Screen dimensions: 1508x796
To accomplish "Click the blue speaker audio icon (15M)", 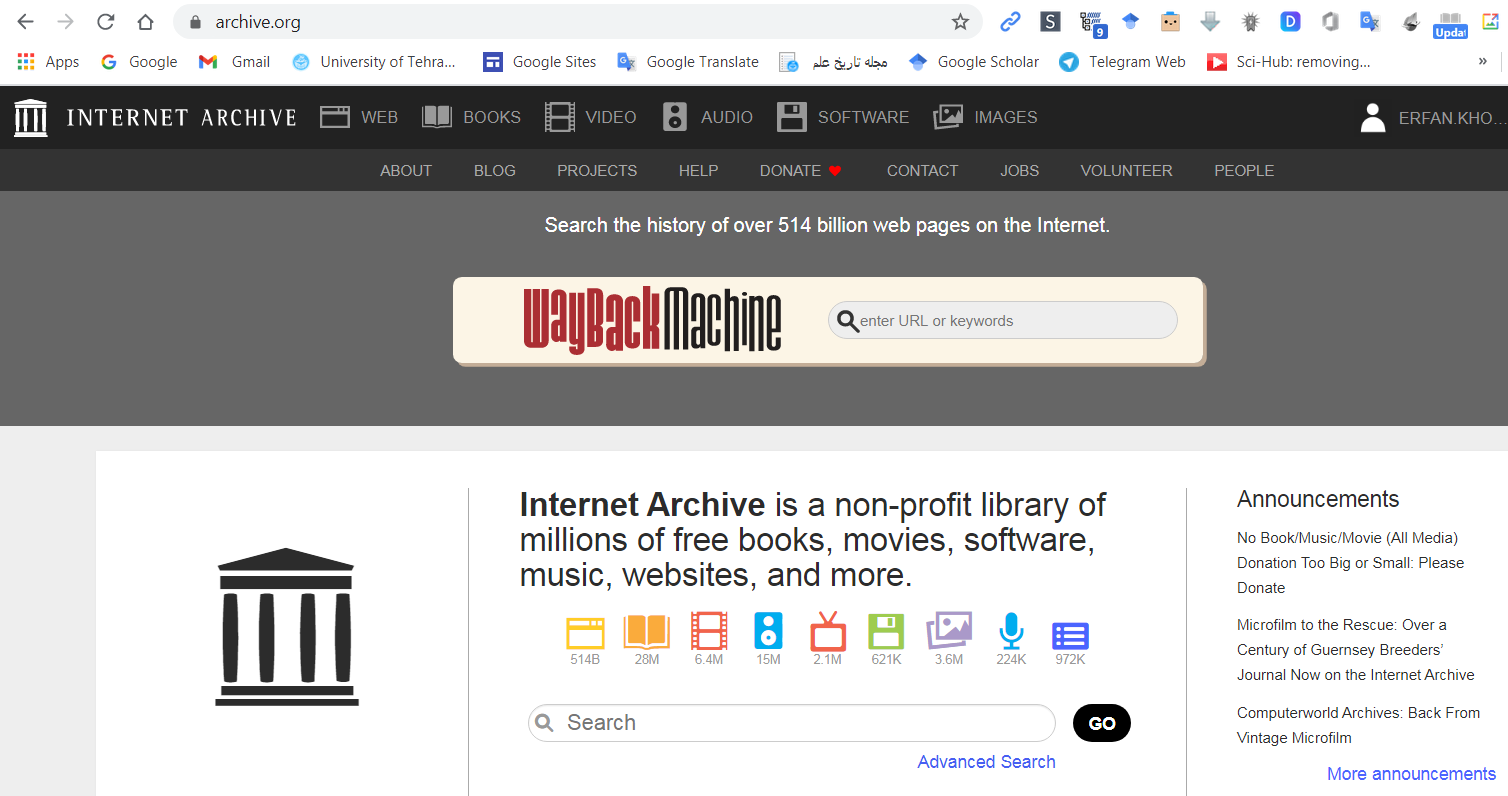I will 768,632.
